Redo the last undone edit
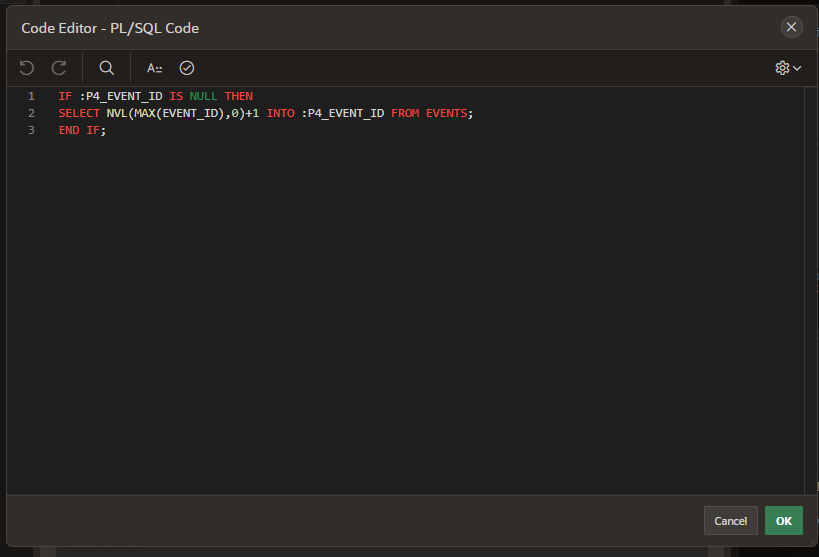Viewport: 819px width, 557px height. [59, 68]
